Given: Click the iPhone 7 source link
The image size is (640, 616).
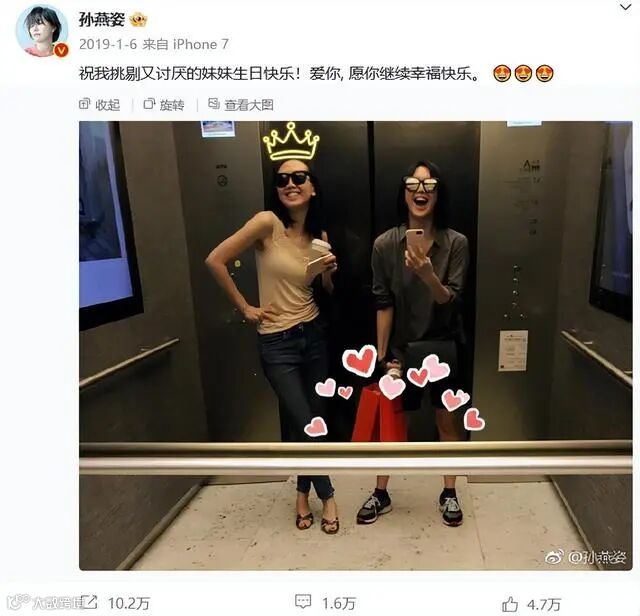Looking at the screenshot, I should click(201, 44).
